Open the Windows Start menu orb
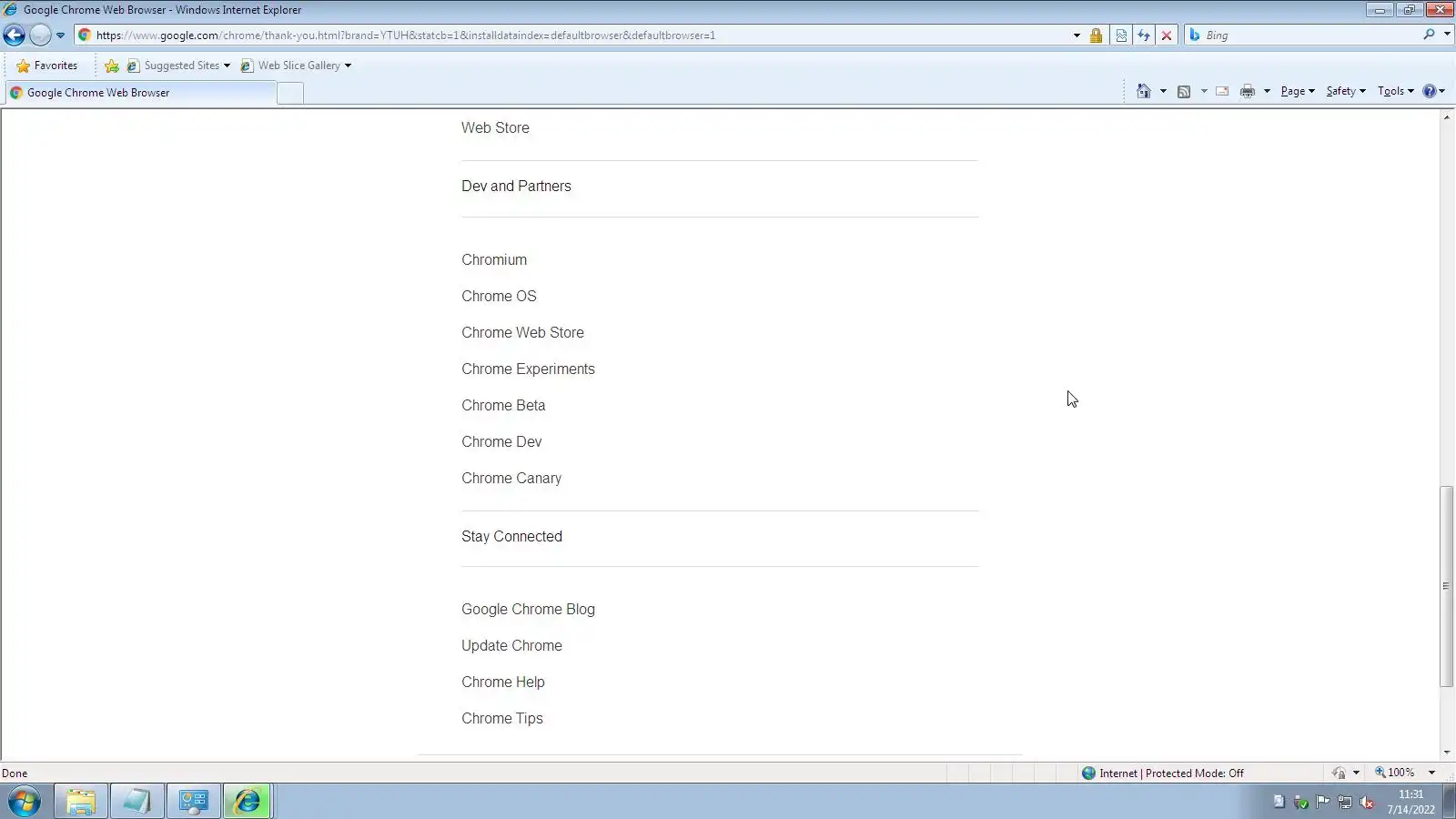The image size is (1456, 819). tap(25, 802)
